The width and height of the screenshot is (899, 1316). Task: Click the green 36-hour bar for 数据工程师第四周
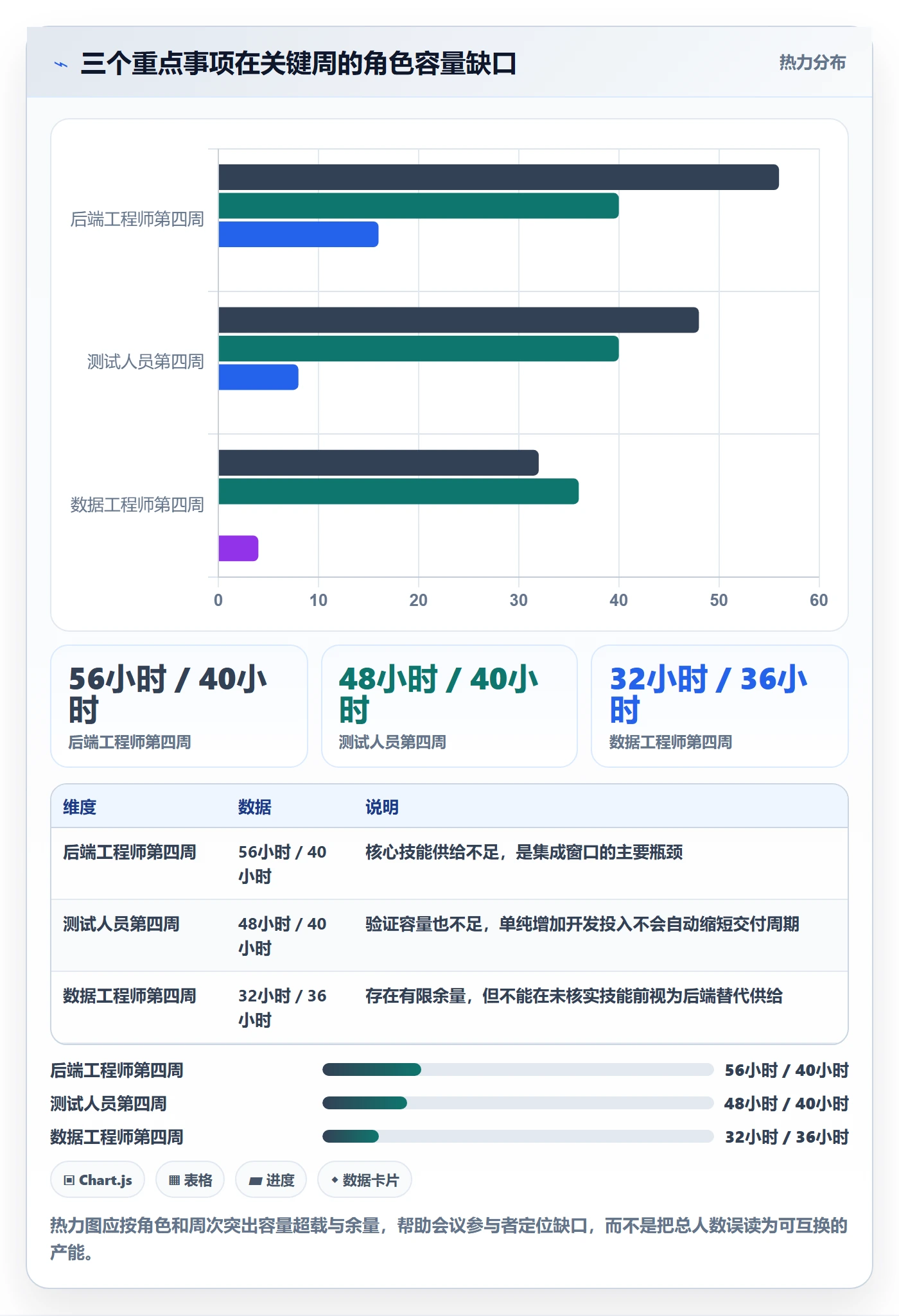(399, 492)
